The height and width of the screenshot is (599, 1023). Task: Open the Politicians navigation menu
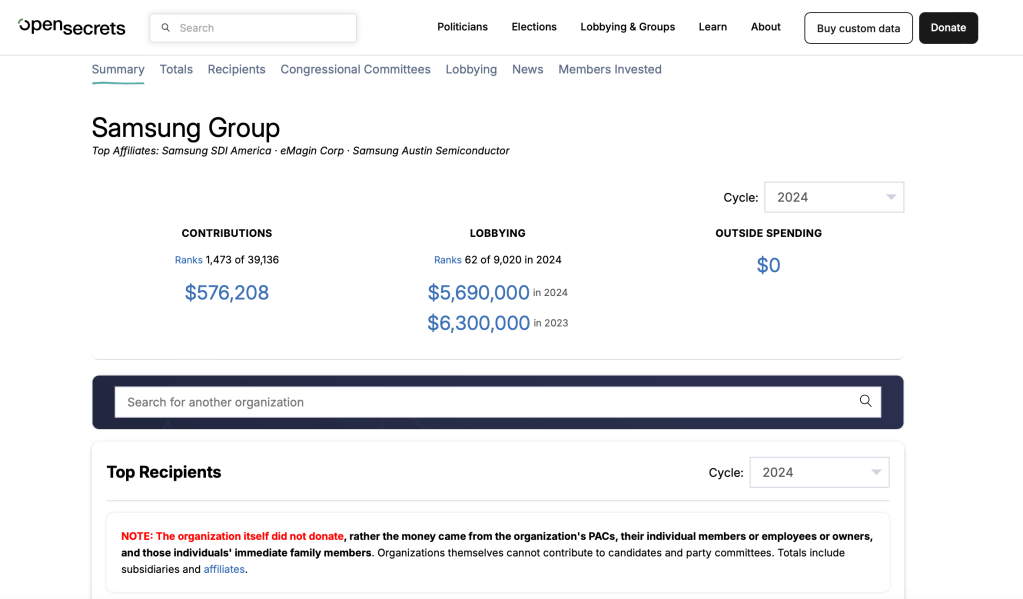[x=462, y=27]
